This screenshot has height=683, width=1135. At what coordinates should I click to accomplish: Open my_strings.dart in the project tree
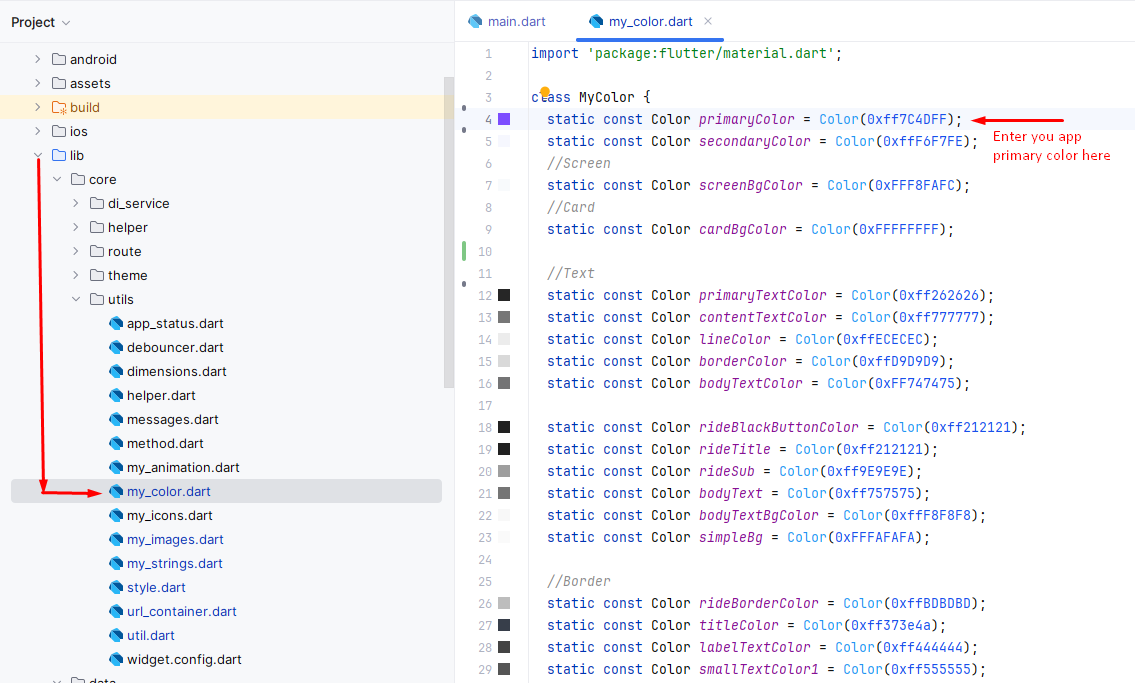tap(174, 563)
